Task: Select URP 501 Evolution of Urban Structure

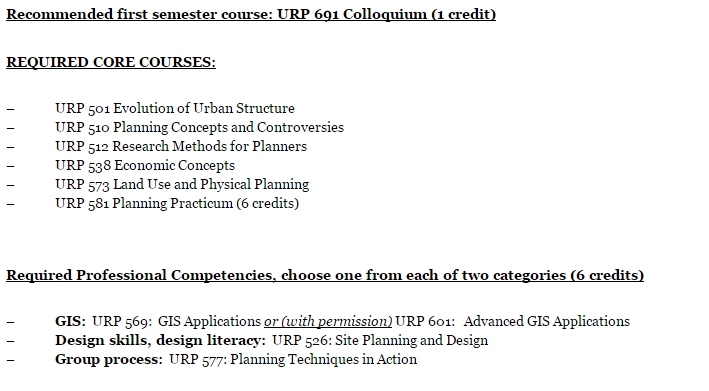Action: coord(175,108)
